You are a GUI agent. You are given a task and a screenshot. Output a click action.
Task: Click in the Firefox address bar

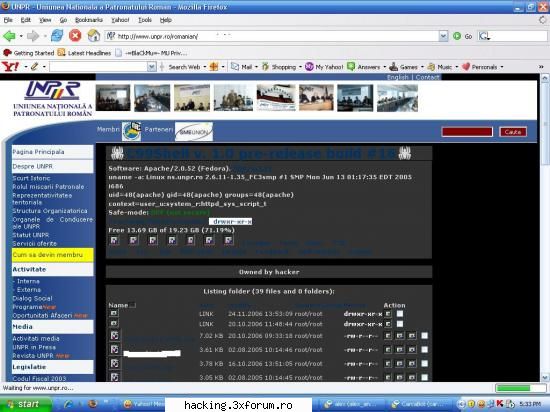click(x=272, y=36)
